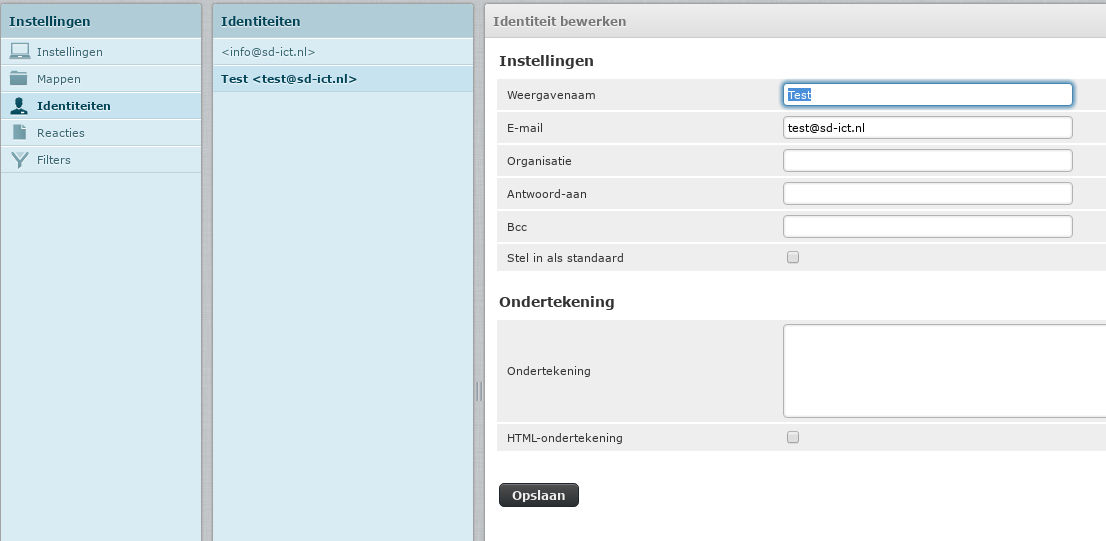Click the panel splitter handle between columns

(479, 391)
